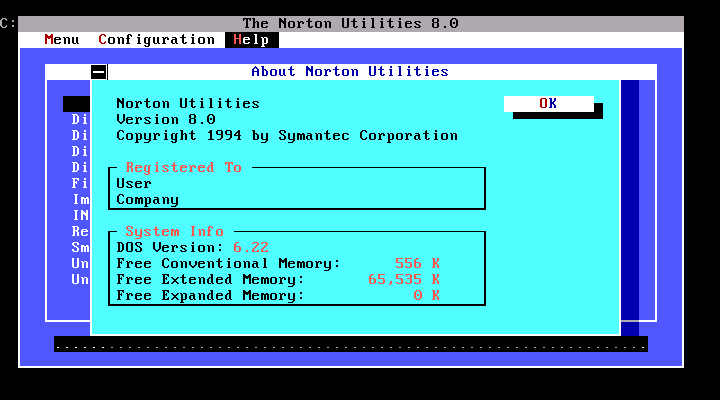Click the DOS Version 6.22 value

[x=251, y=248]
